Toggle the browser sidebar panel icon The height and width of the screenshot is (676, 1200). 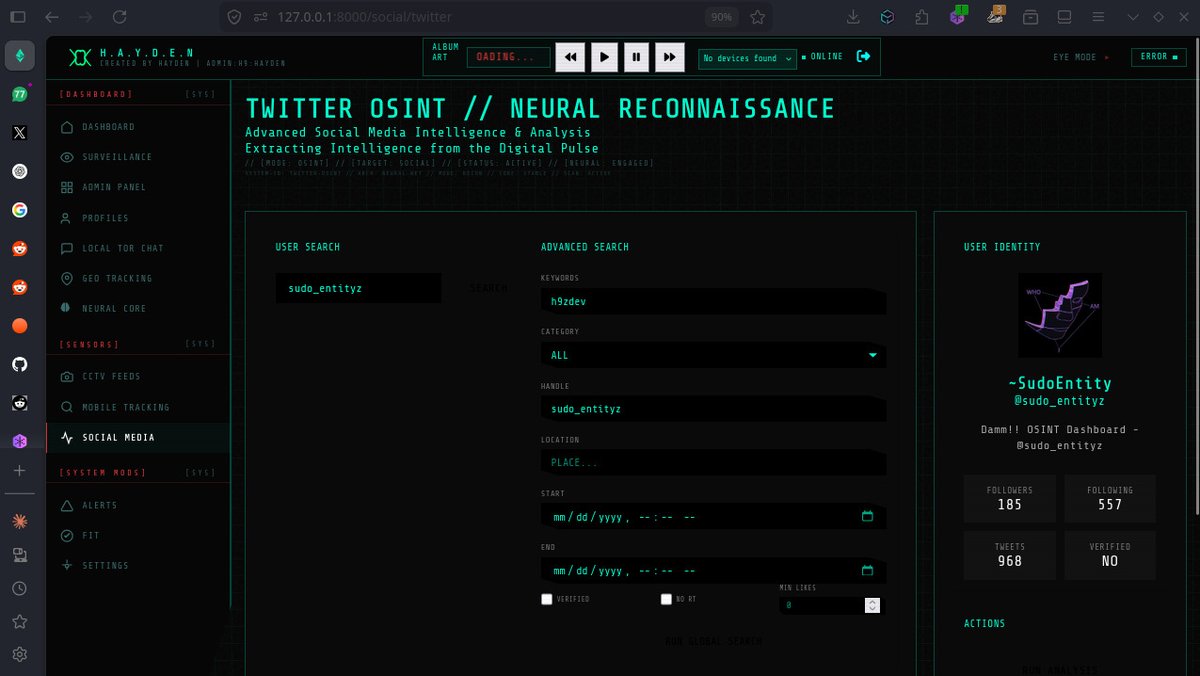click(17, 17)
